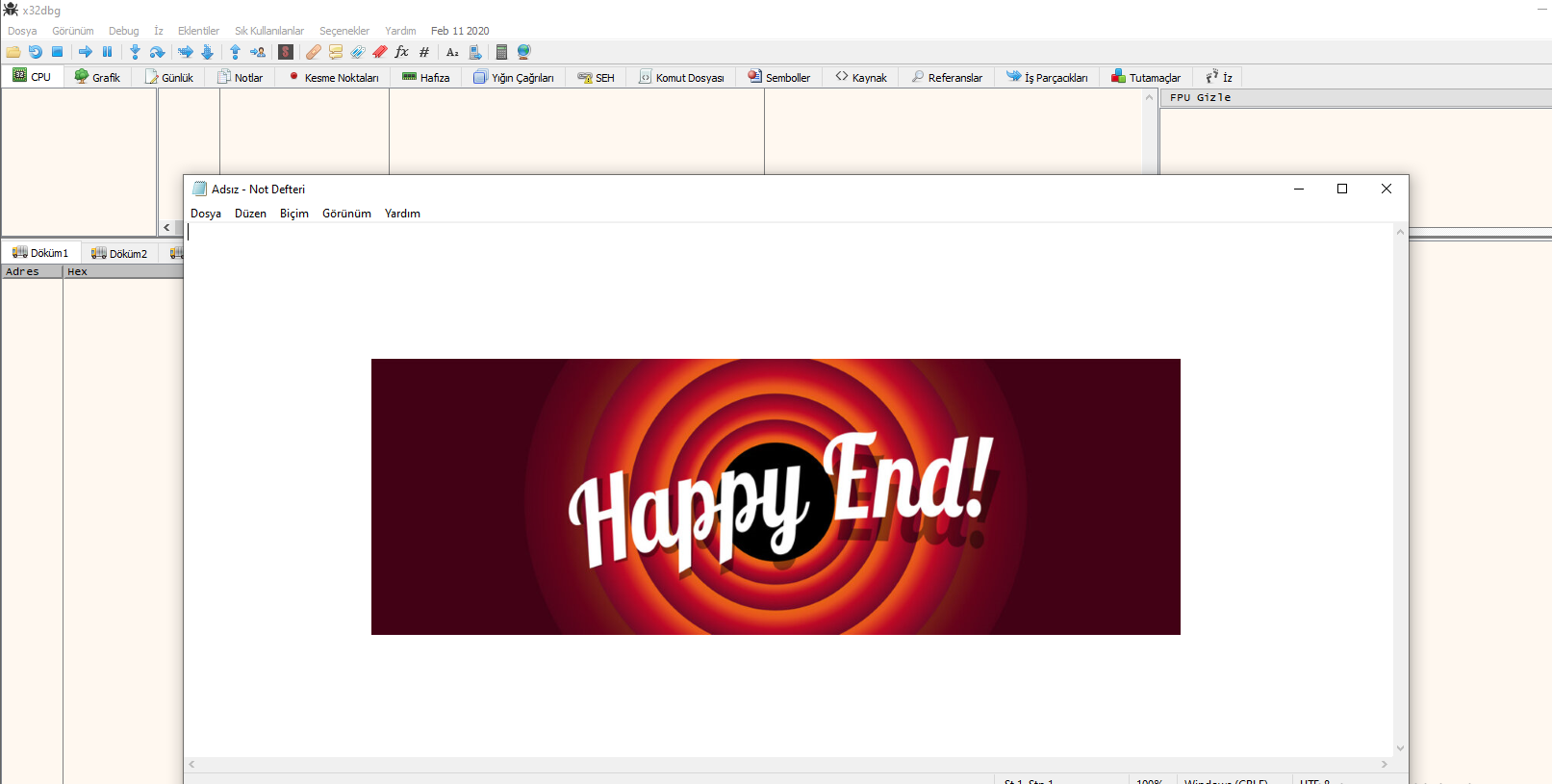
Task: Open Notepad's Görünüm menu
Action: pos(346,214)
